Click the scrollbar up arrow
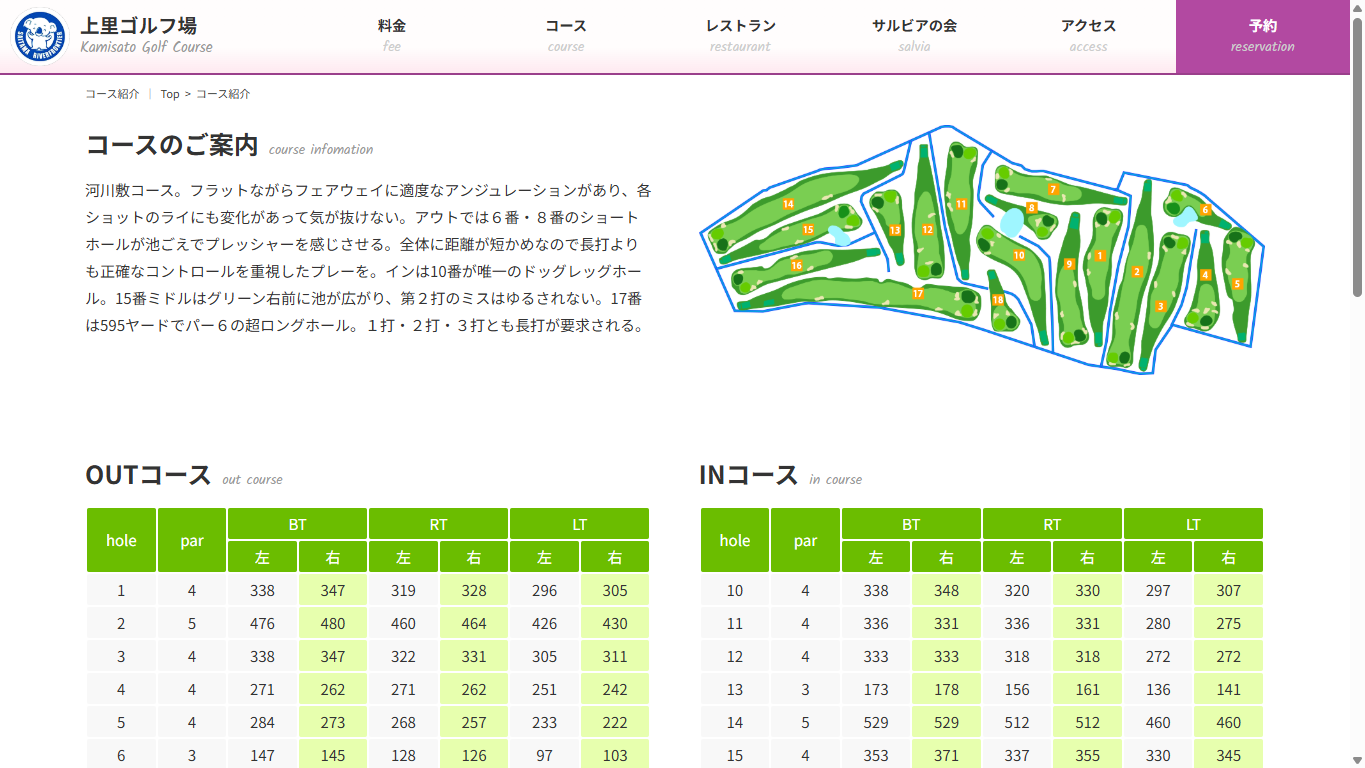This screenshot has height=768, width=1365. [1357, 7]
